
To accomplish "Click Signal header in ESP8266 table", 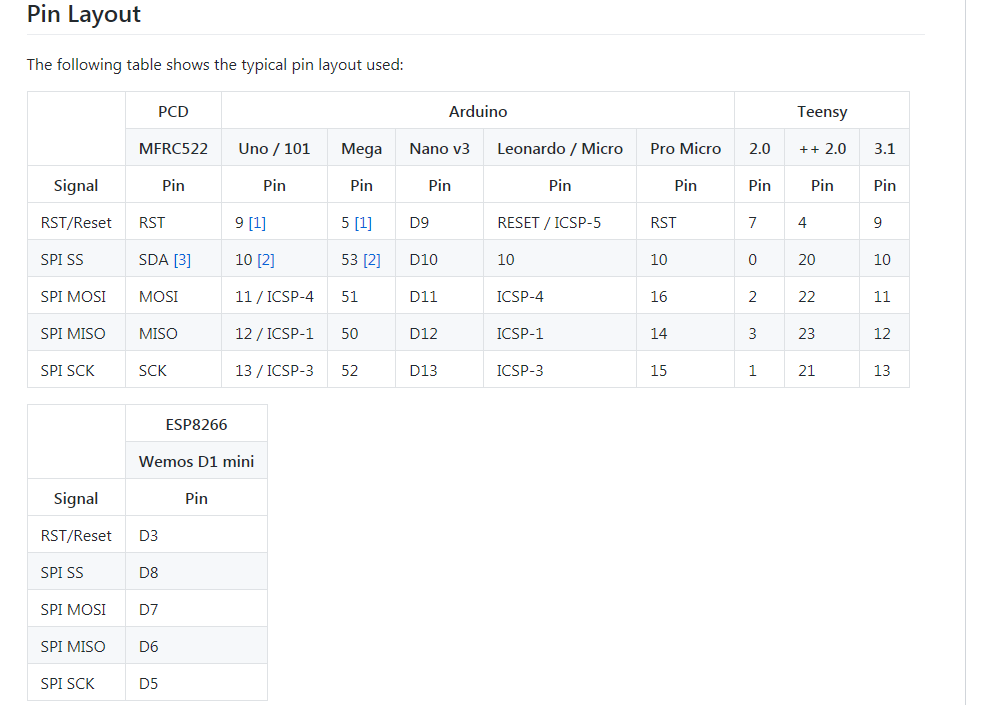I will click(76, 499).
